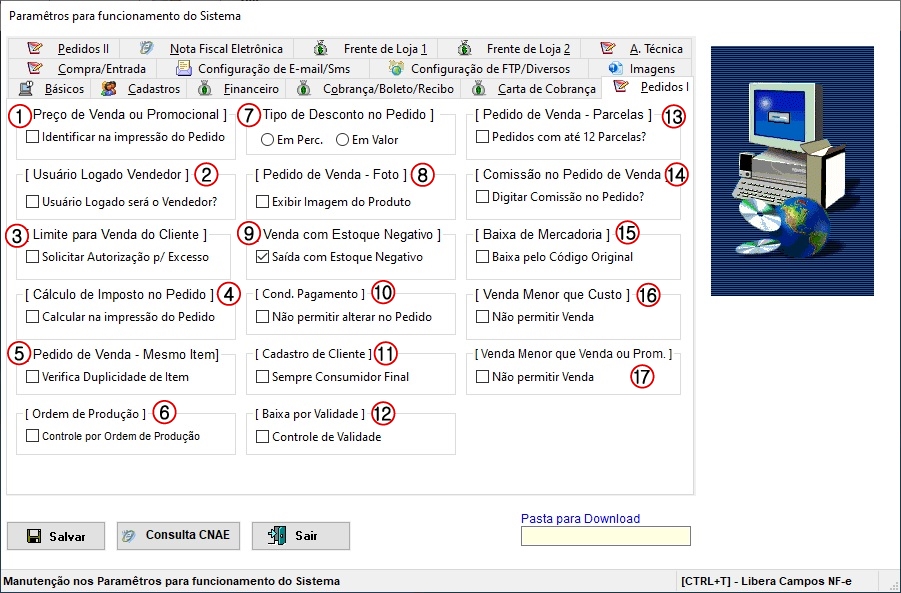The image size is (901, 593).
Task: Disable Saída com Estoque Negativo checkbox
Action: click(x=263, y=257)
